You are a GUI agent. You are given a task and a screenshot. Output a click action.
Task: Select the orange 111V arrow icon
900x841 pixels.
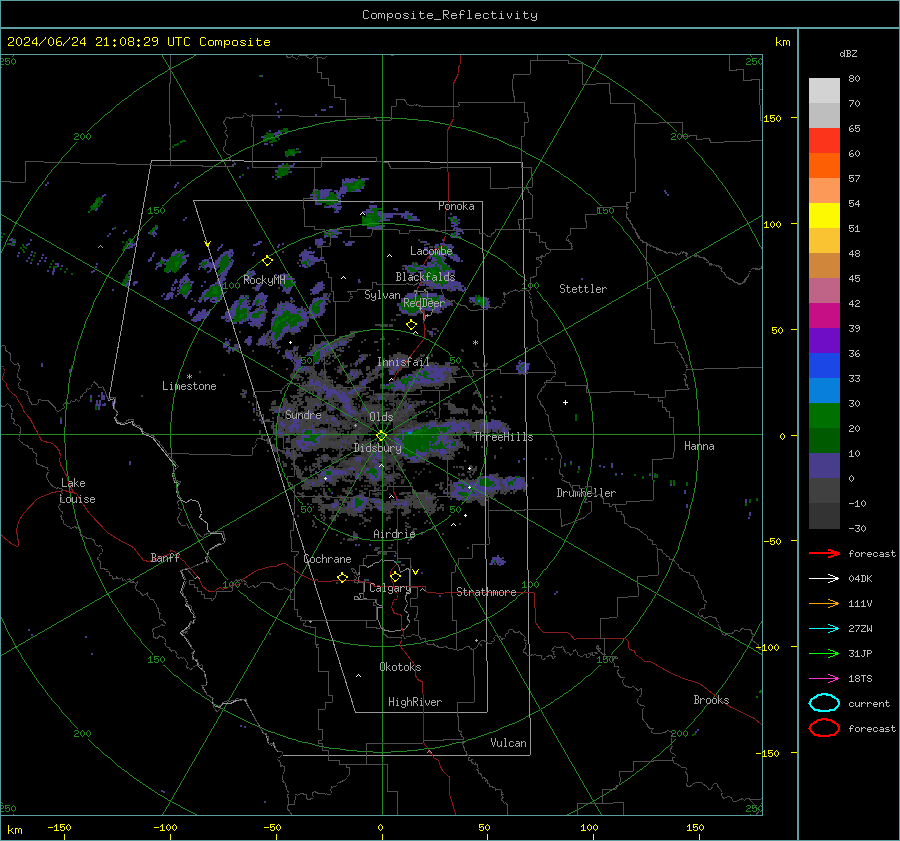824,603
